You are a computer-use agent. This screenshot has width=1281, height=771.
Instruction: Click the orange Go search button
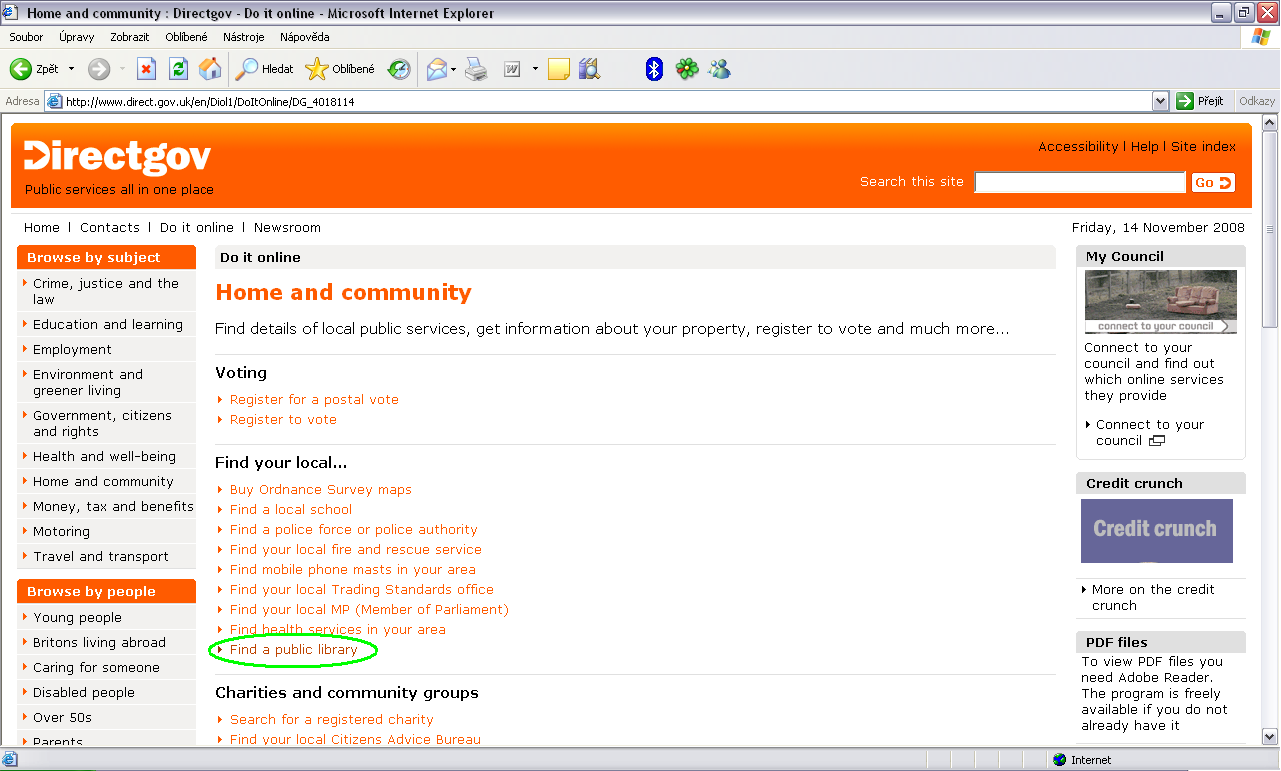pos(1213,182)
